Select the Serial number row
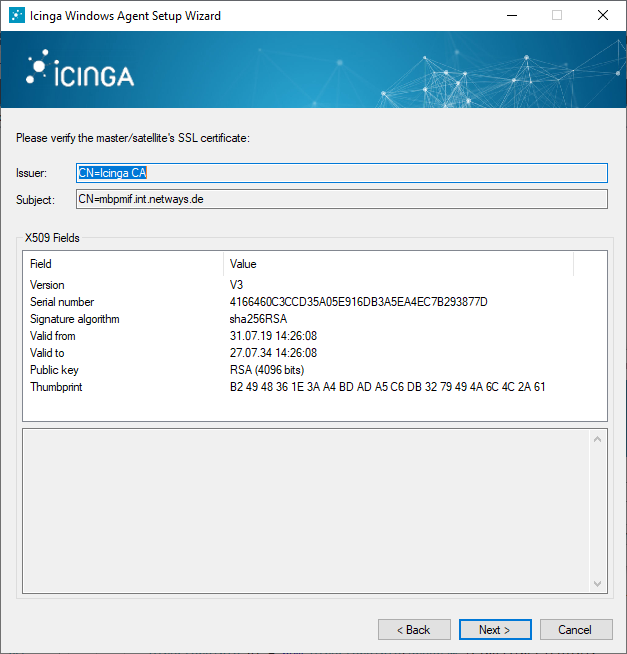This screenshot has height=654, width=627. click(x=62, y=302)
